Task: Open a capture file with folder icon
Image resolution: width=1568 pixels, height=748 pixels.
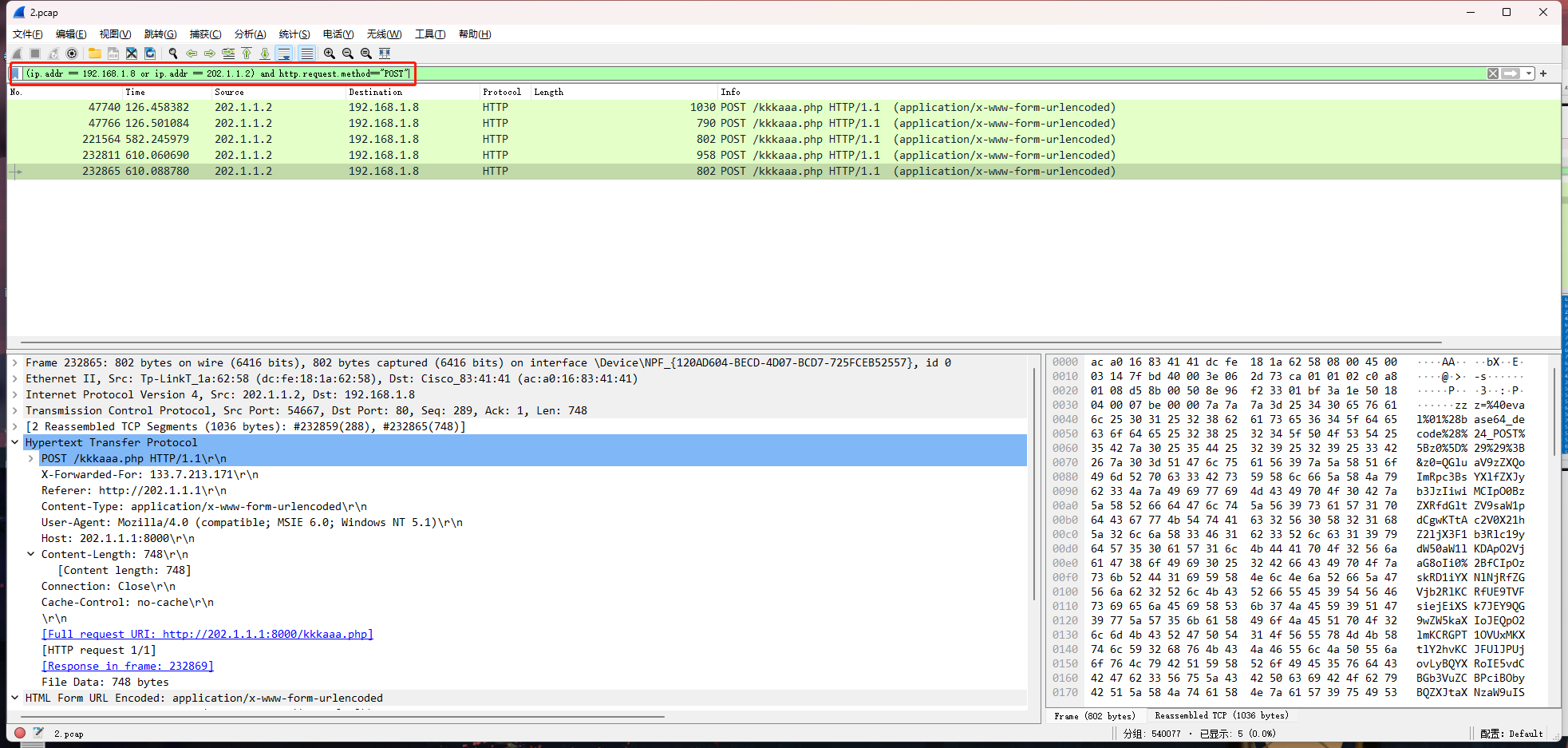Action: (95, 53)
